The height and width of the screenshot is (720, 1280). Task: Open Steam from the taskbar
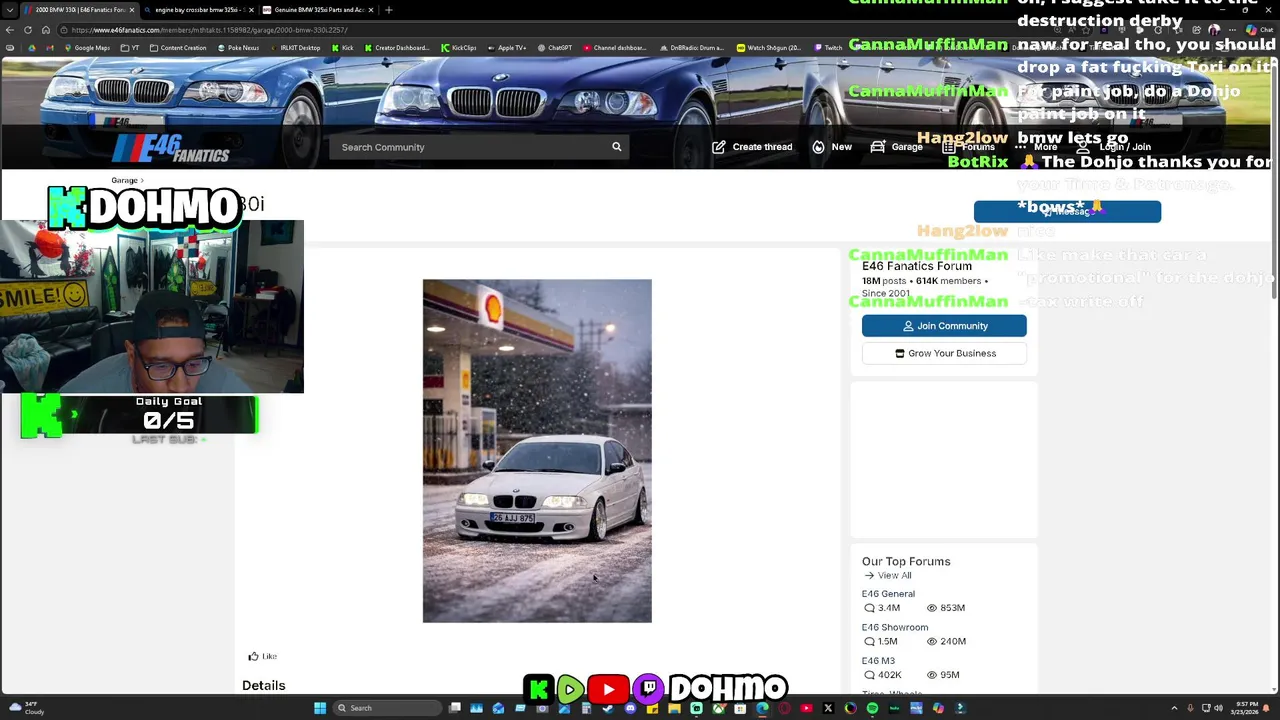coord(608,708)
